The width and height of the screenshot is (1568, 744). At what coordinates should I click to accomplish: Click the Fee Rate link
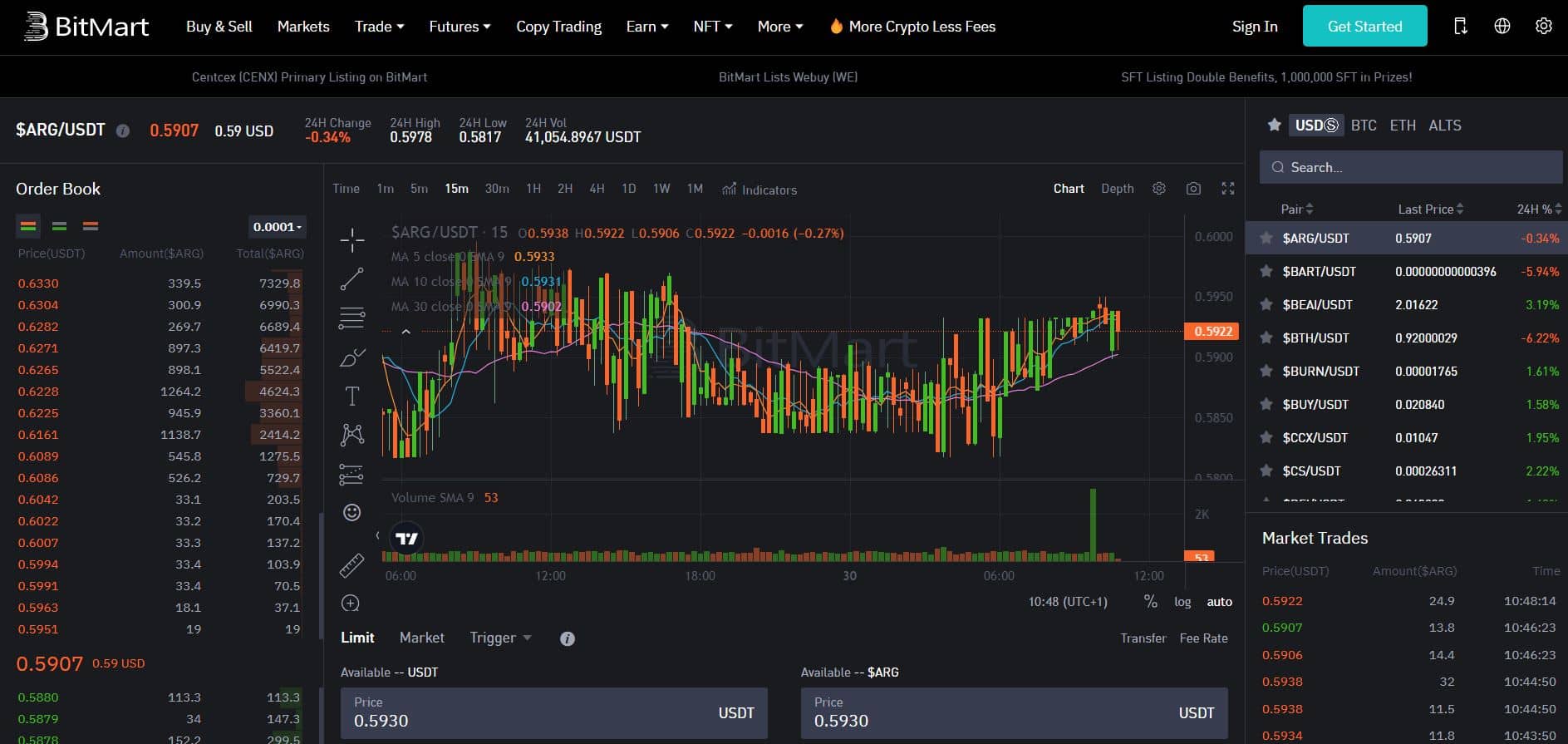1203,638
